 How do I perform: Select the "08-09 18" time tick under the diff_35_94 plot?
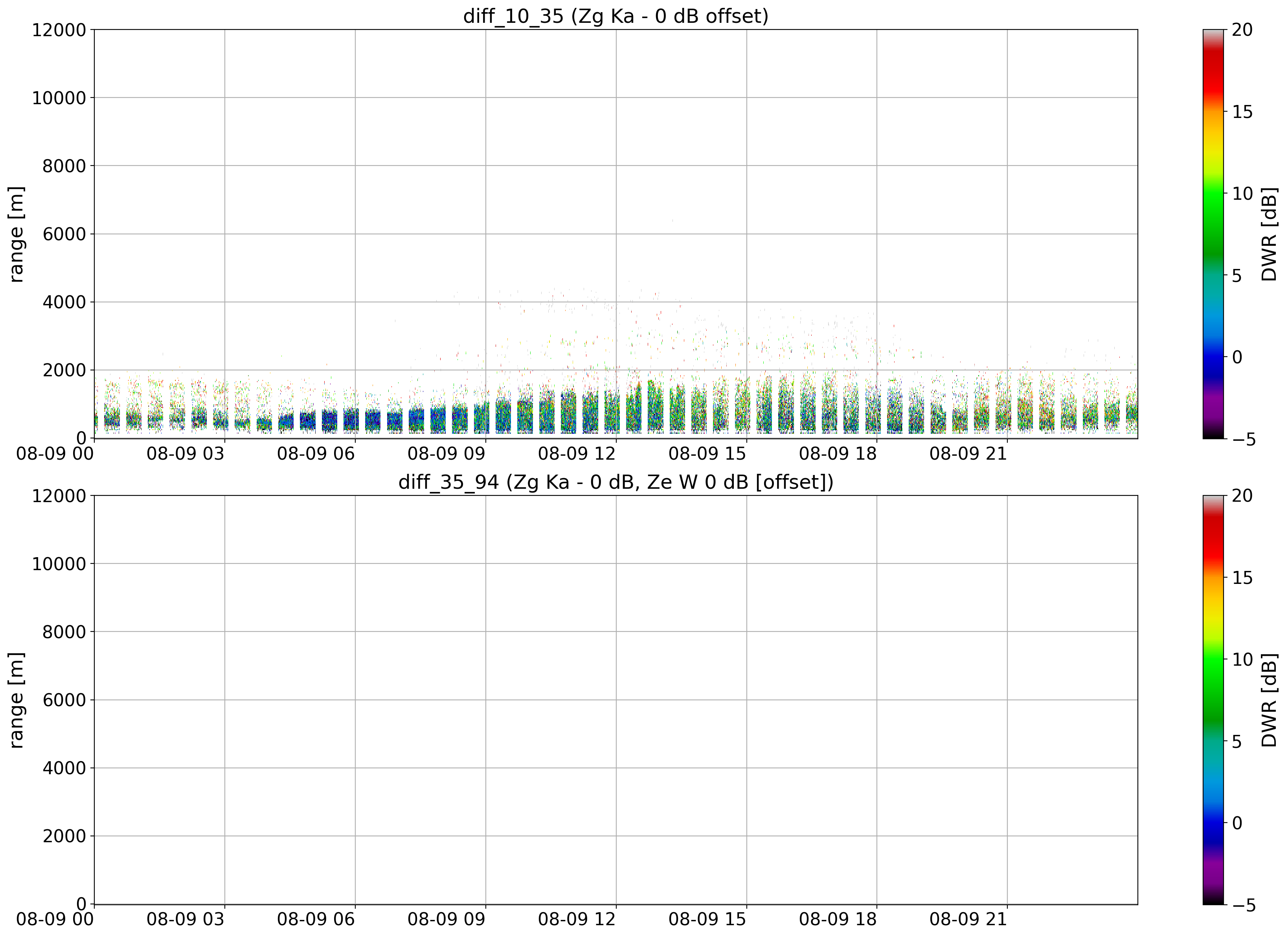pyautogui.click(x=838, y=919)
